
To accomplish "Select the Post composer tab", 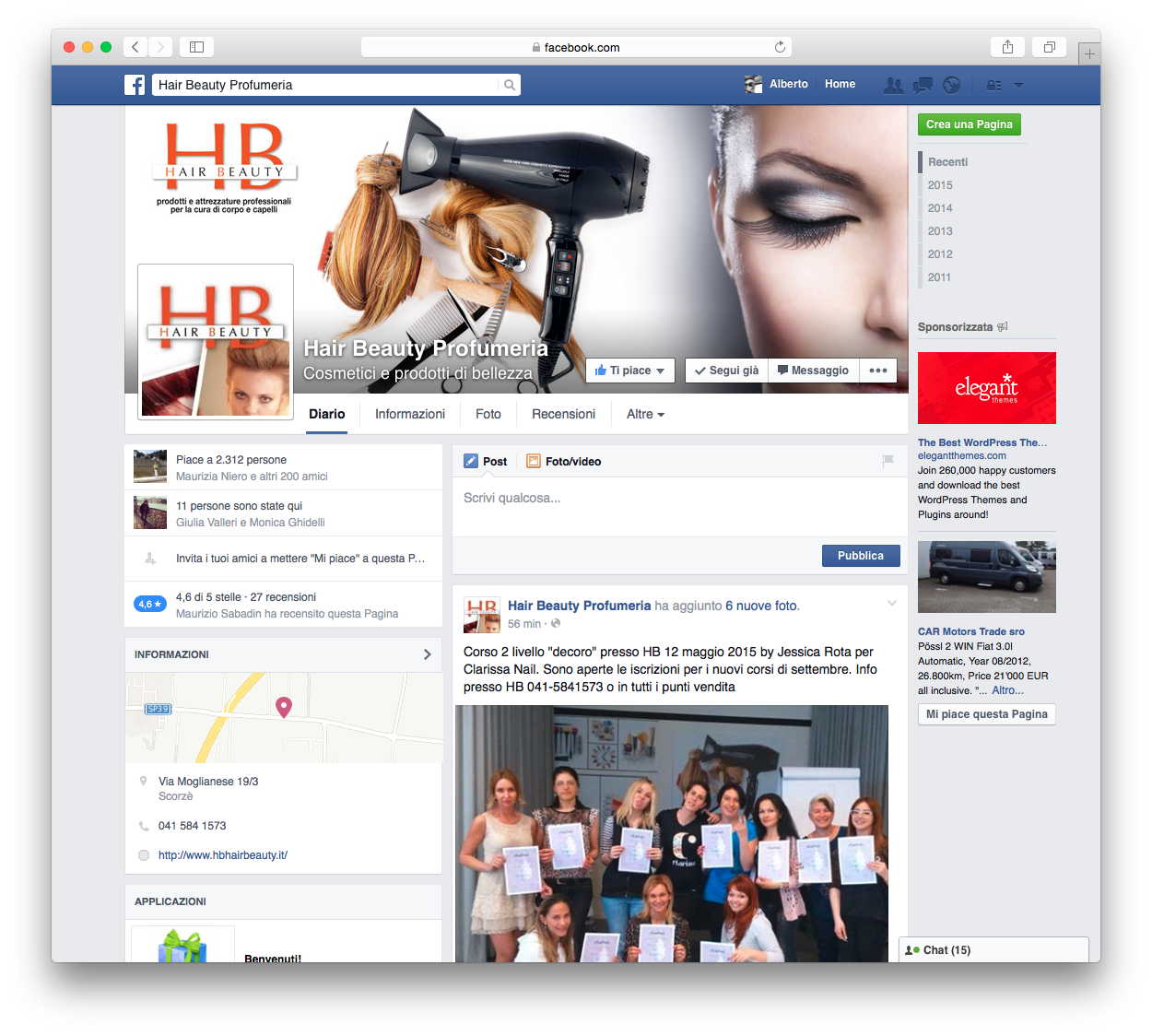I will pos(486,462).
